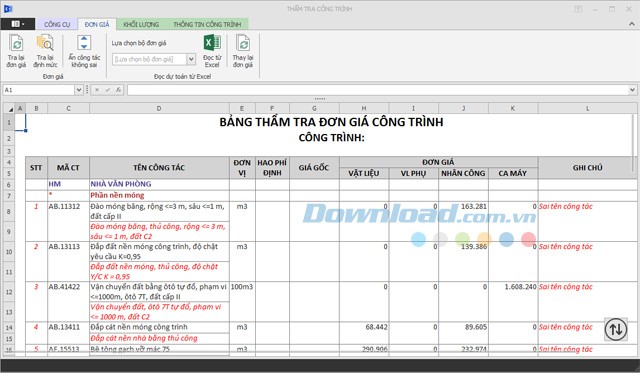Screen dimensions: 640x373
Task: Click the VẬT LIỆU header cell
Action: [364, 173]
